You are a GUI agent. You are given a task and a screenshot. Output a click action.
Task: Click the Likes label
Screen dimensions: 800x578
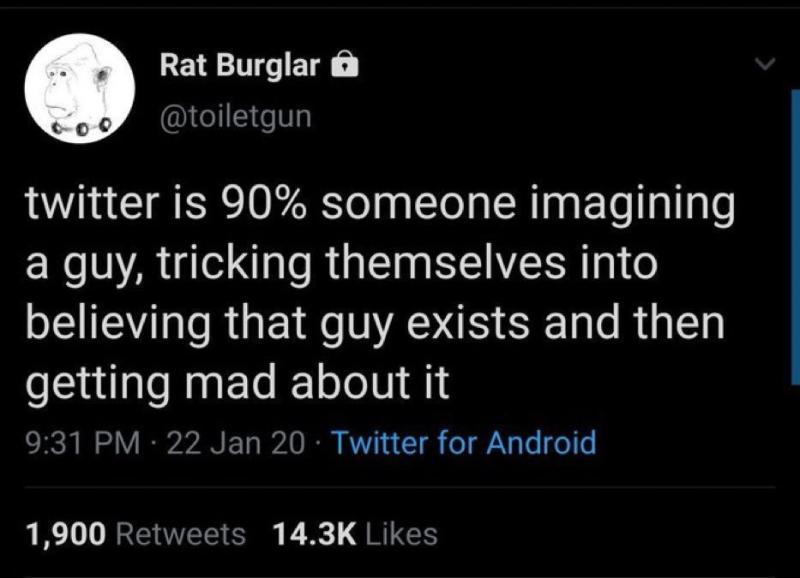click(x=402, y=534)
